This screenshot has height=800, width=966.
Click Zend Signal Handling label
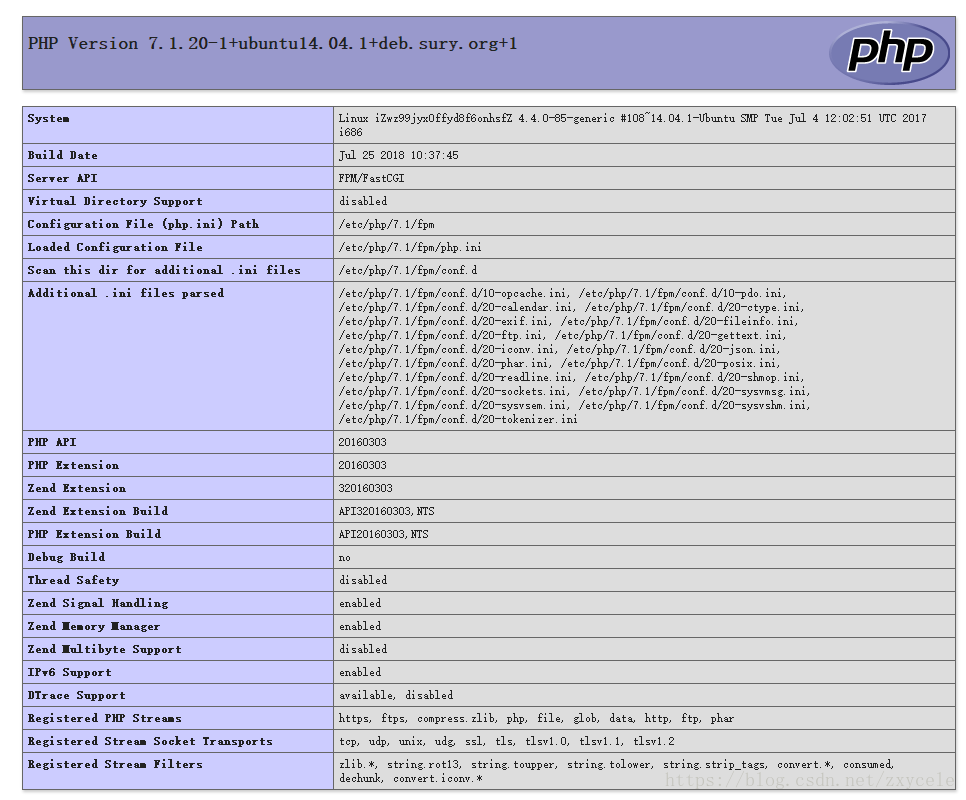point(97,603)
